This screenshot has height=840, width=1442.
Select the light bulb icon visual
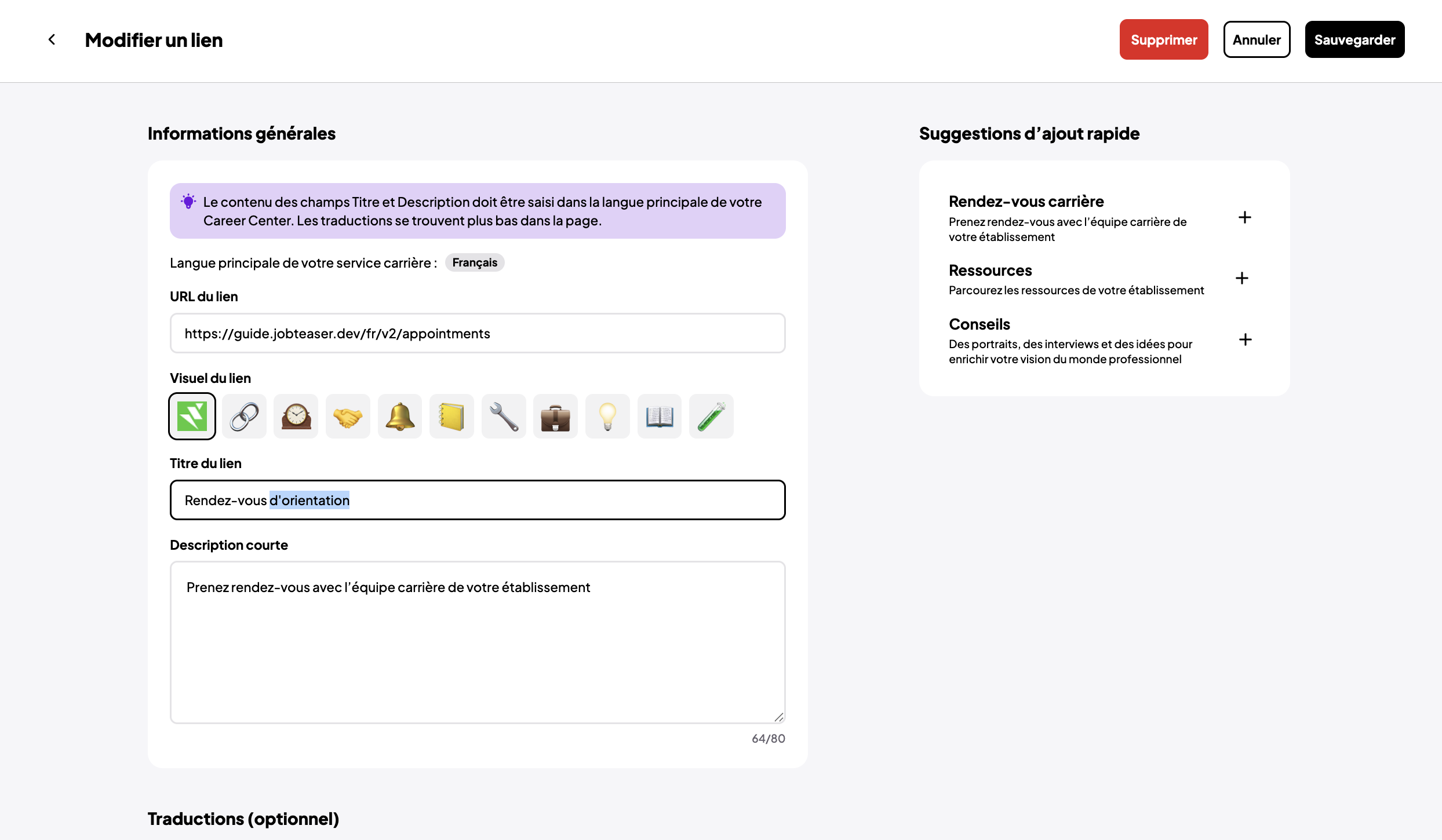[x=607, y=416]
